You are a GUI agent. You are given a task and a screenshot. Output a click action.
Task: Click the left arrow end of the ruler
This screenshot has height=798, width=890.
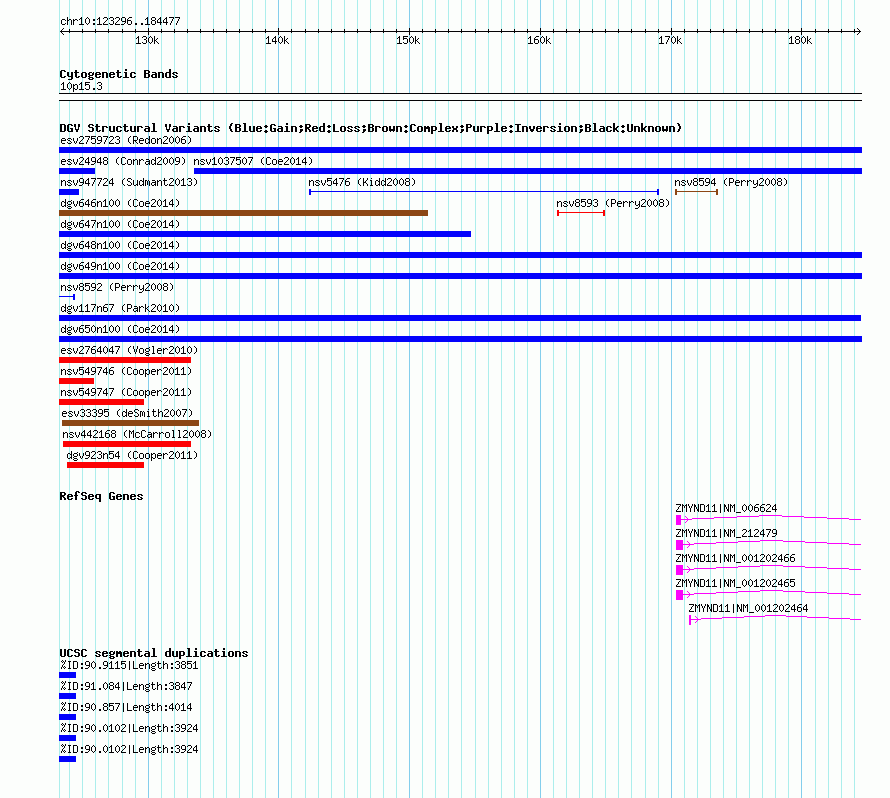coord(62,32)
